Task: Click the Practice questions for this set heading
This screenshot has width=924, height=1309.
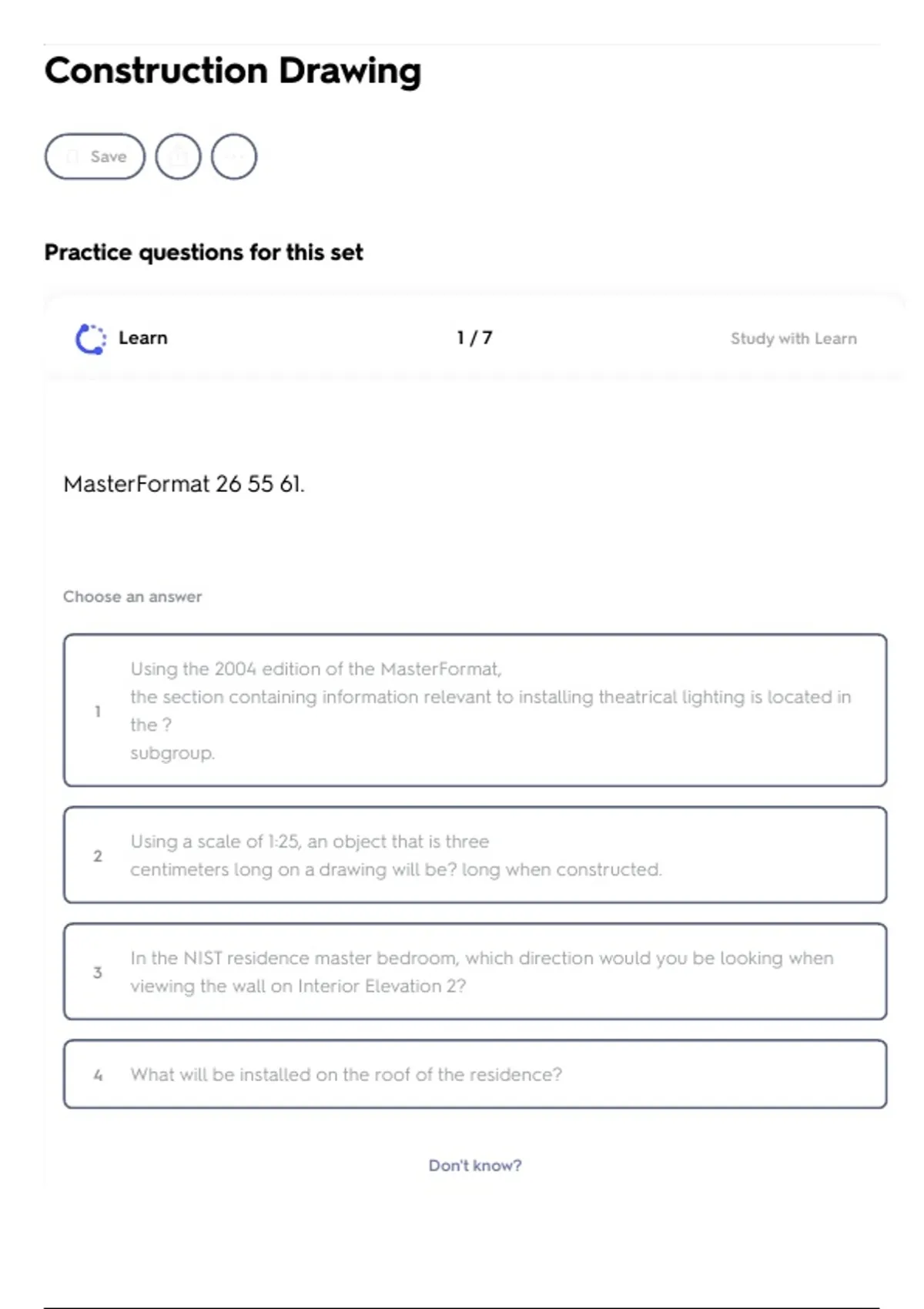Action: [x=203, y=253]
